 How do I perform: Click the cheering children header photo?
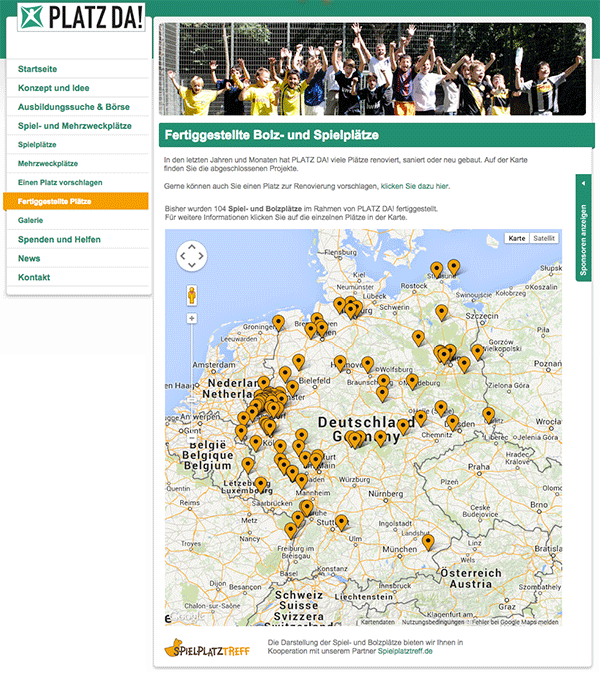372,69
